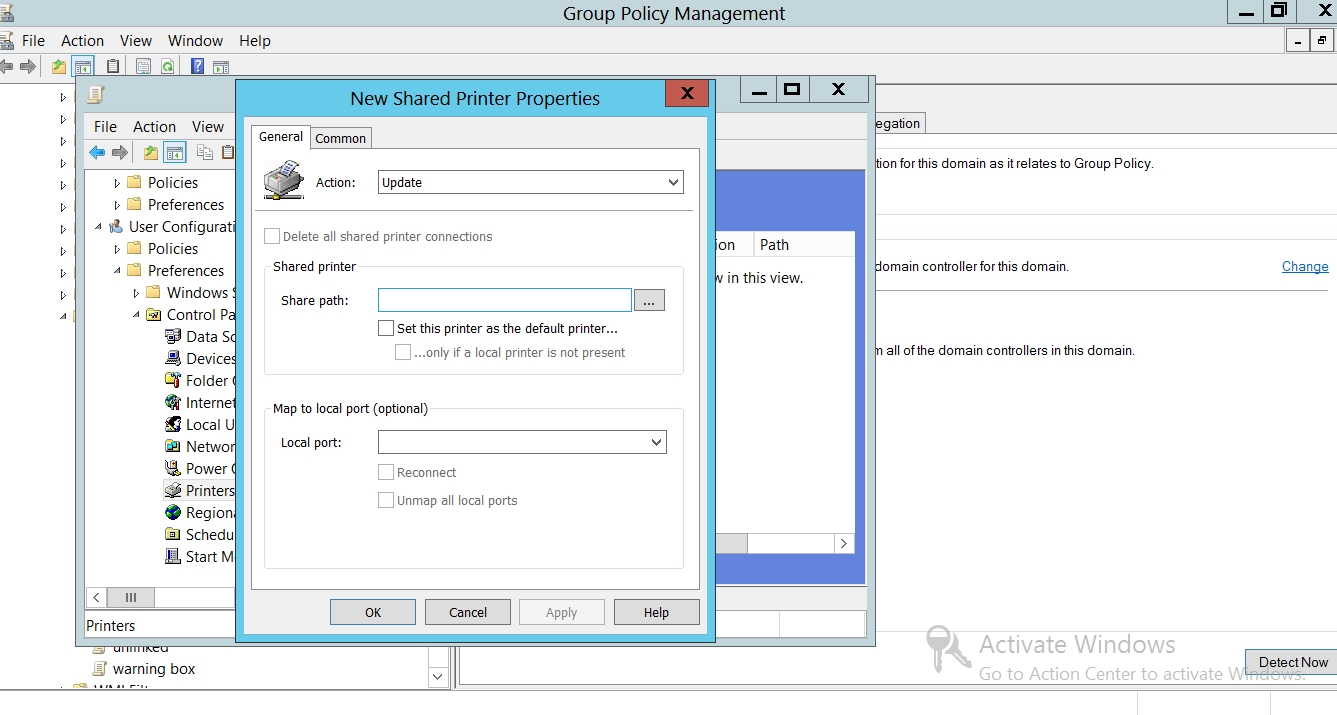The height and width of the screenshot is (715, 1337).
Task: Click Show/Hide Action Pane icon in main toolbar
Action: pos(221,66)
